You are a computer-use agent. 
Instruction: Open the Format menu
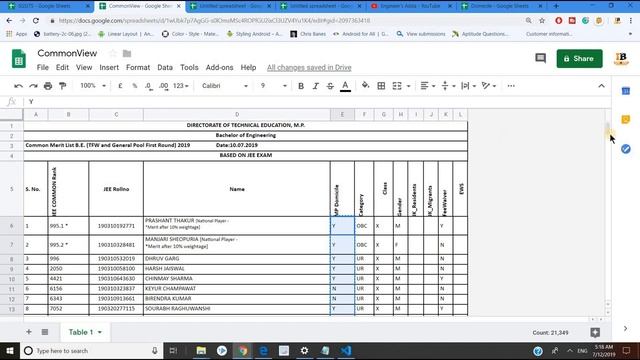(x=138, y=67)
